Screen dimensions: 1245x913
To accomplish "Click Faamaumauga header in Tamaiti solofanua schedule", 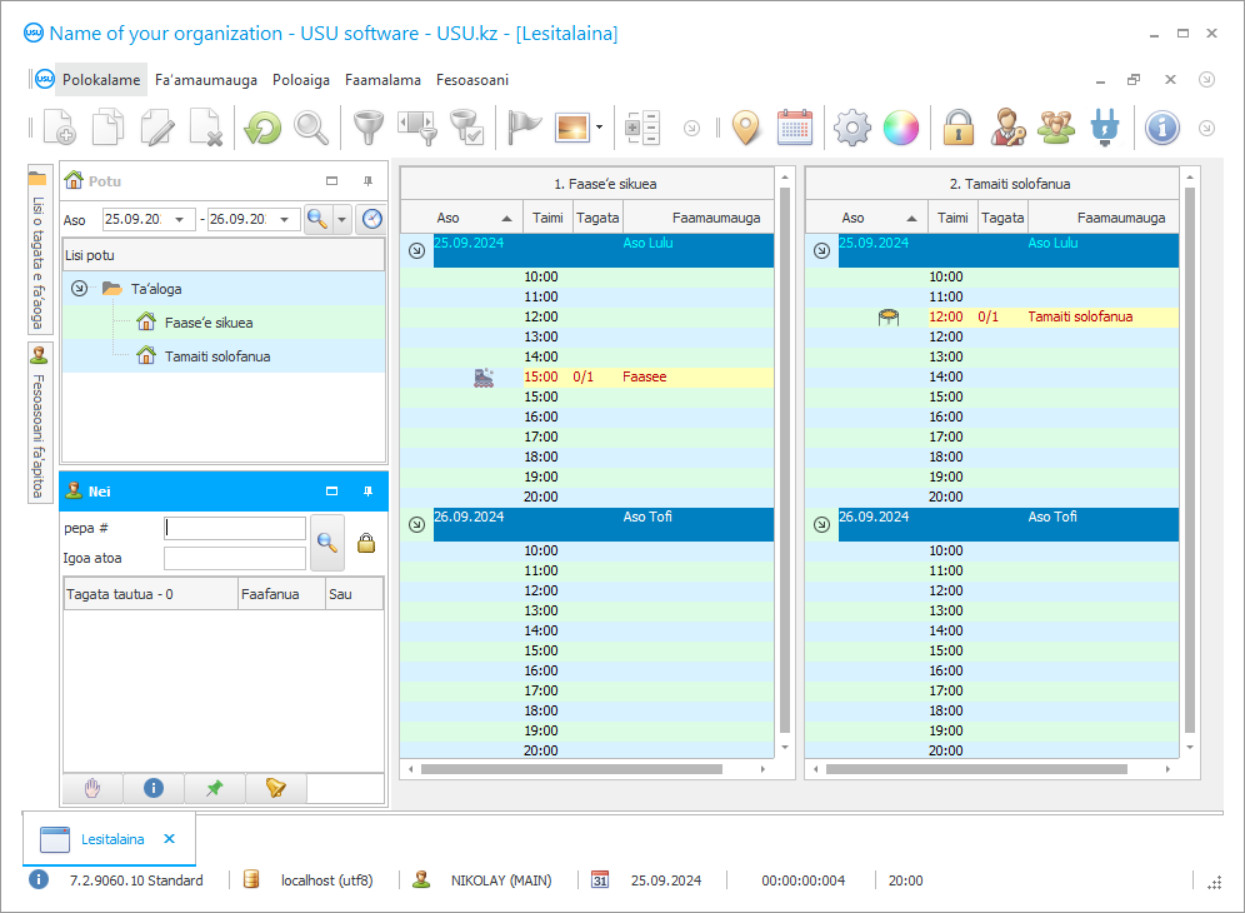I will [1104, 217].
